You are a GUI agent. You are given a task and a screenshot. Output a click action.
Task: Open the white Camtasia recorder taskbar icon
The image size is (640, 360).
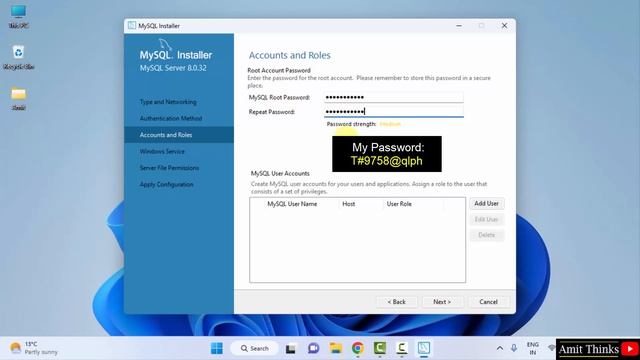click(x=402, y=348)
